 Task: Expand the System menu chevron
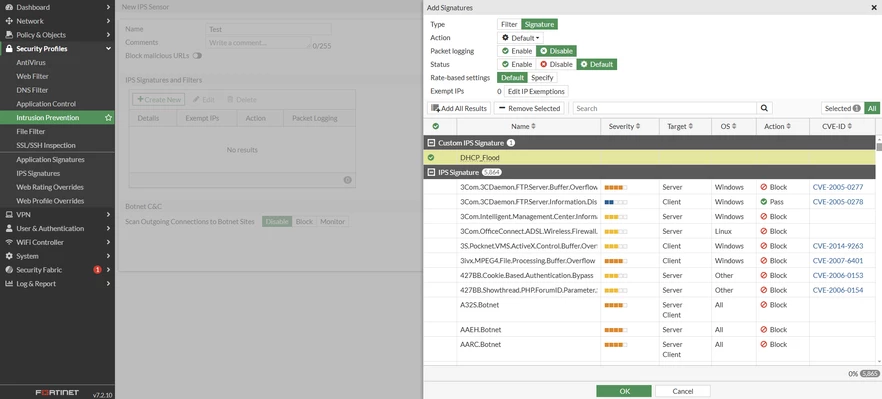click(108, 256)
